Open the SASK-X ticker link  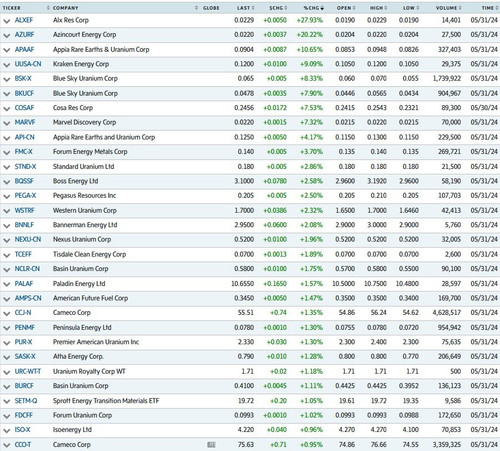(25, 357)
